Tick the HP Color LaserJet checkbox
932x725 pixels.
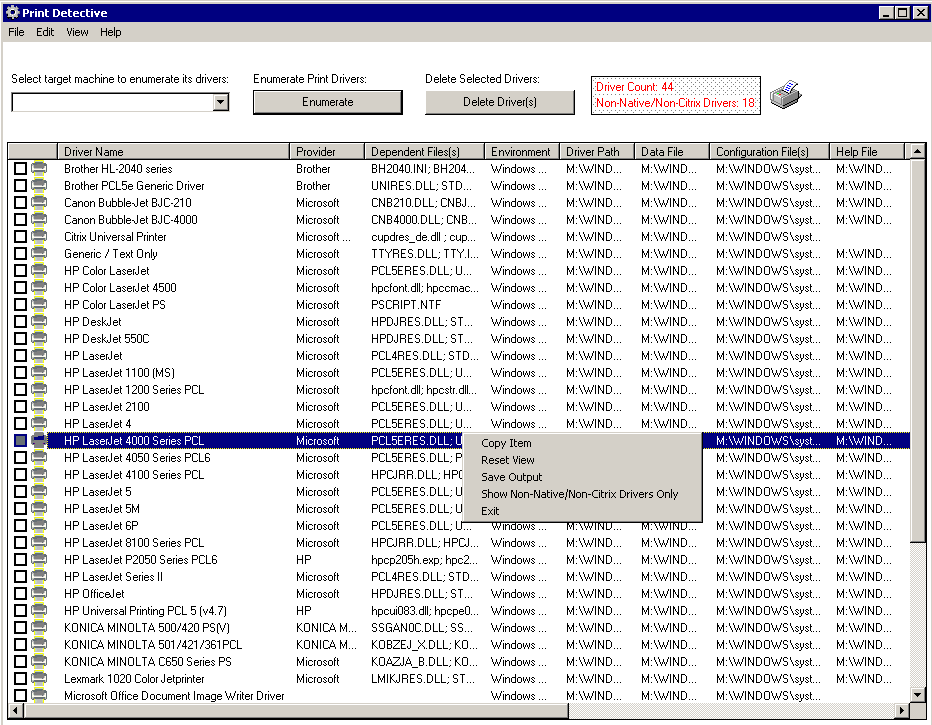coord(20,271)
